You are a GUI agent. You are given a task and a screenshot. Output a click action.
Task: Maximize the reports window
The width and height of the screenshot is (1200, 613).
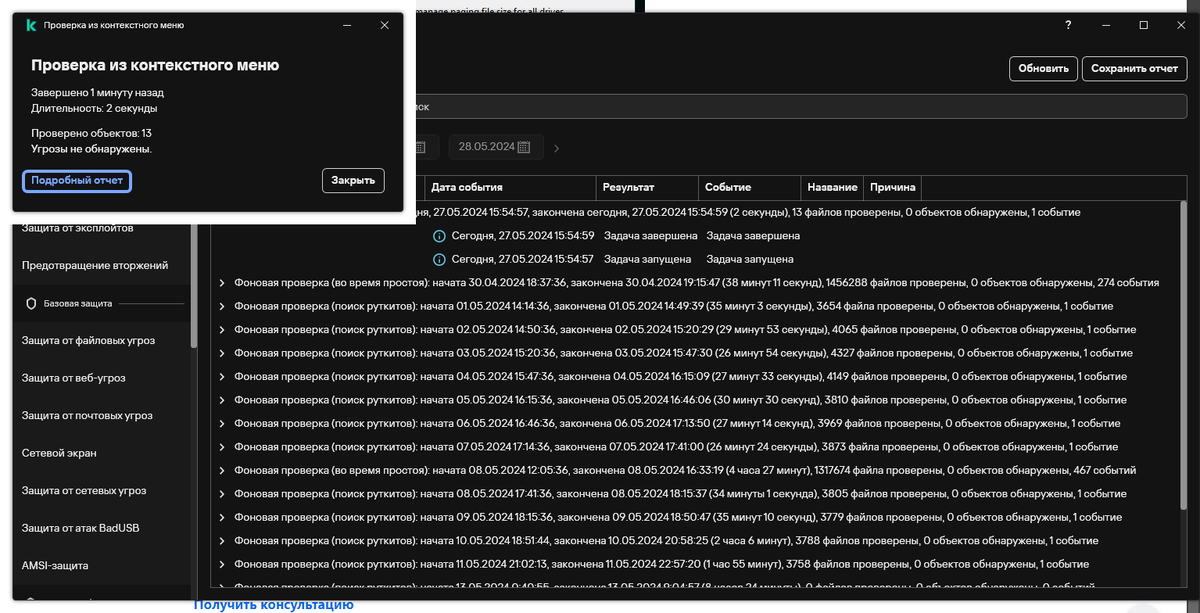[1144, 25]
